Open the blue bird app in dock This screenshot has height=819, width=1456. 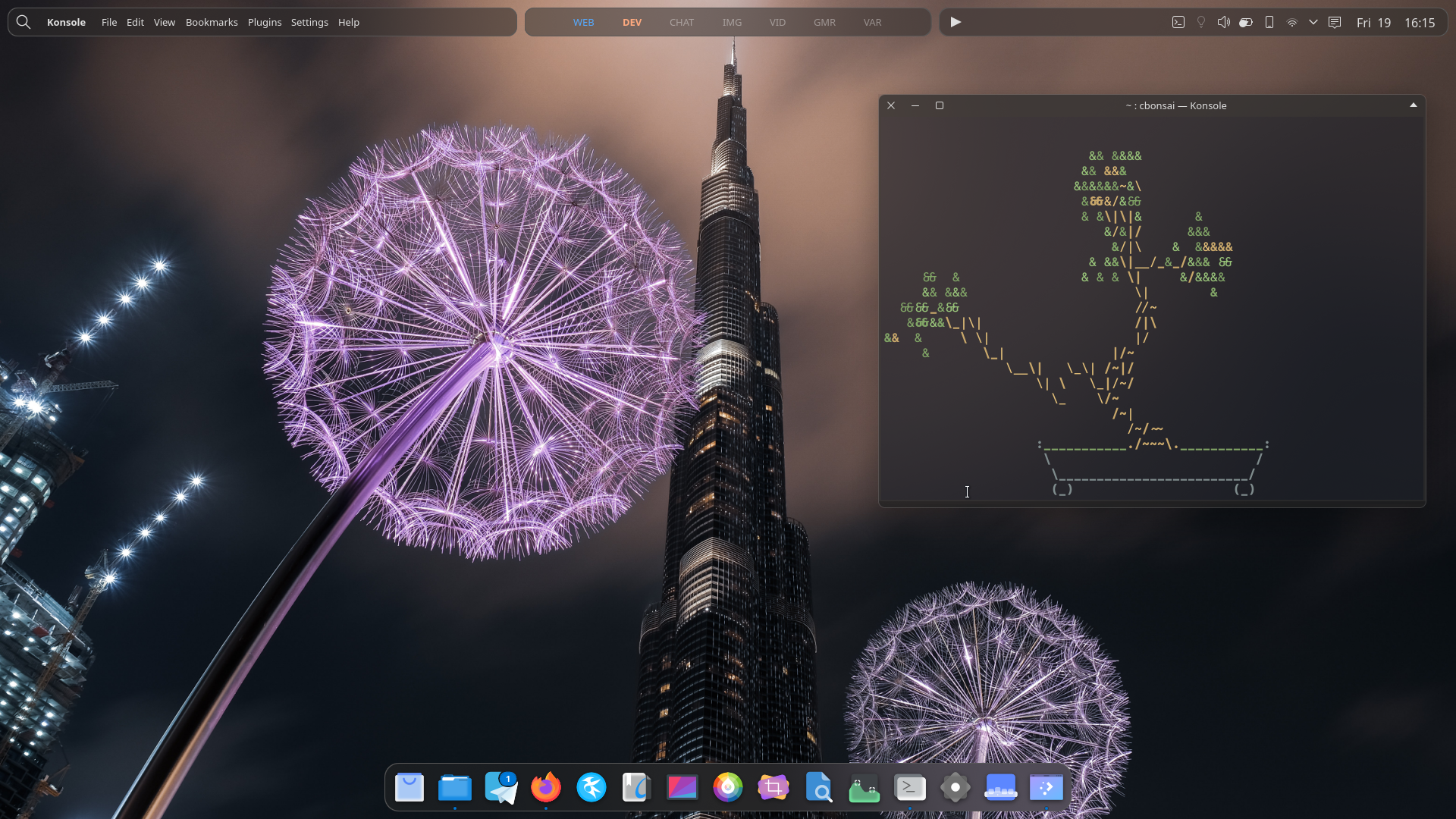coord(591,787)
